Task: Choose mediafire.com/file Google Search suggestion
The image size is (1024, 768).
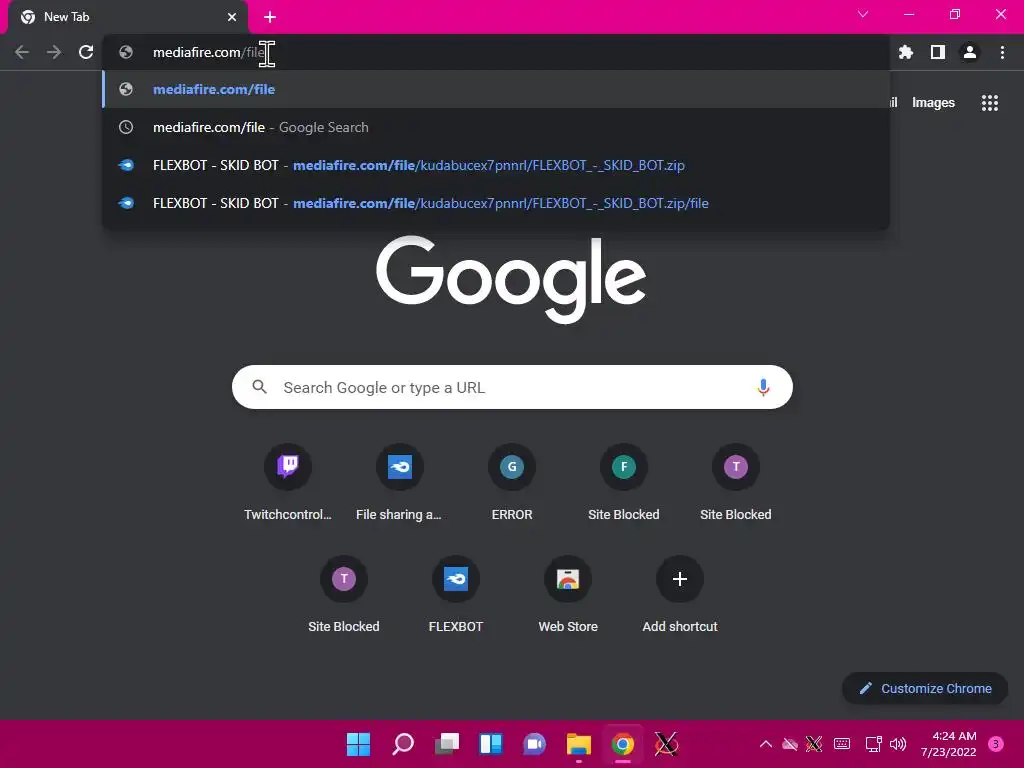Action: point(496,127)
